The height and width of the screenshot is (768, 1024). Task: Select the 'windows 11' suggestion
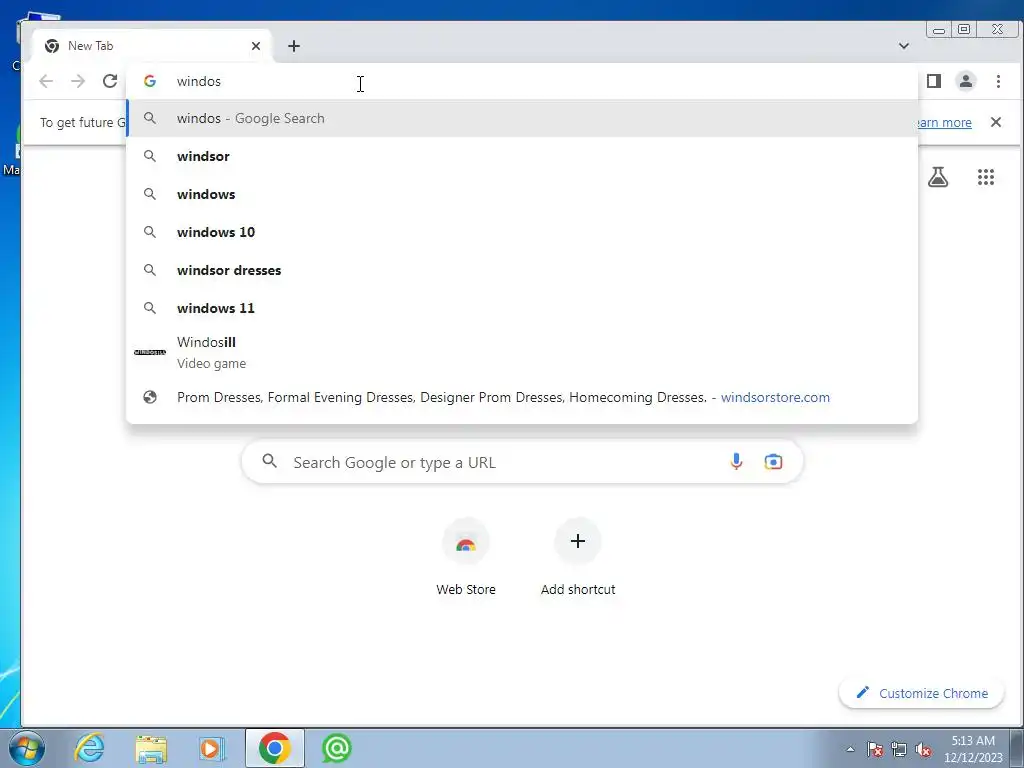tap(522, 308)
